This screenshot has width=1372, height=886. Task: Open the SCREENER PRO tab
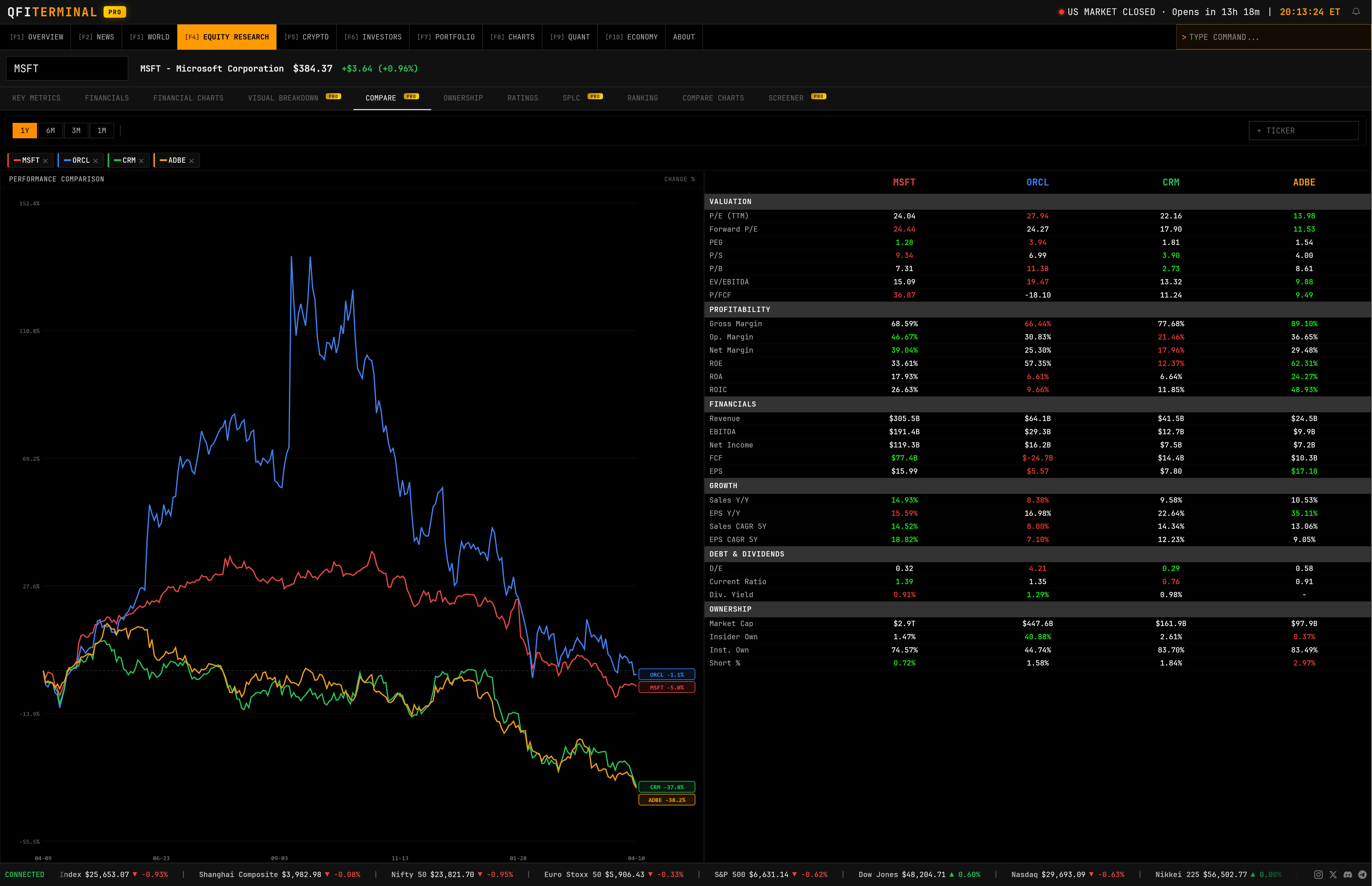coord(786,98)
